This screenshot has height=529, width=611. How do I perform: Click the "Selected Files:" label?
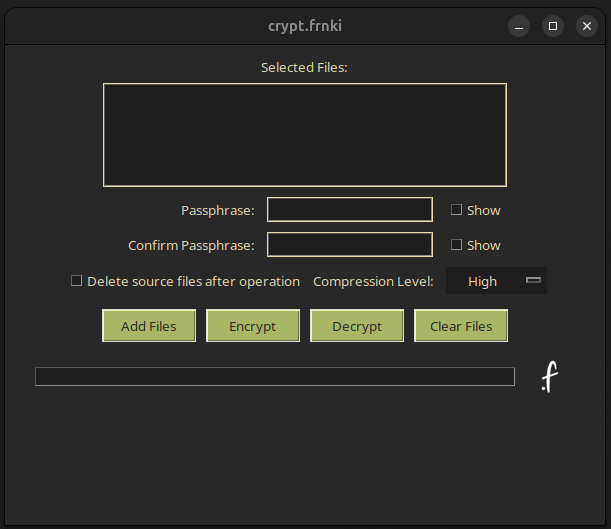(304, 67)
